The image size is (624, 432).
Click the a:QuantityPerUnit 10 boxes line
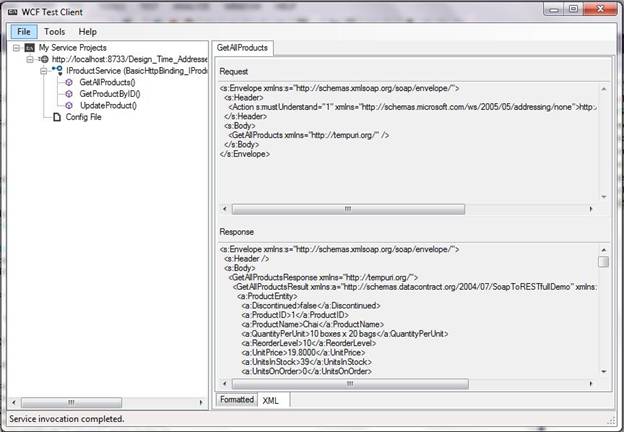point(345,334)
